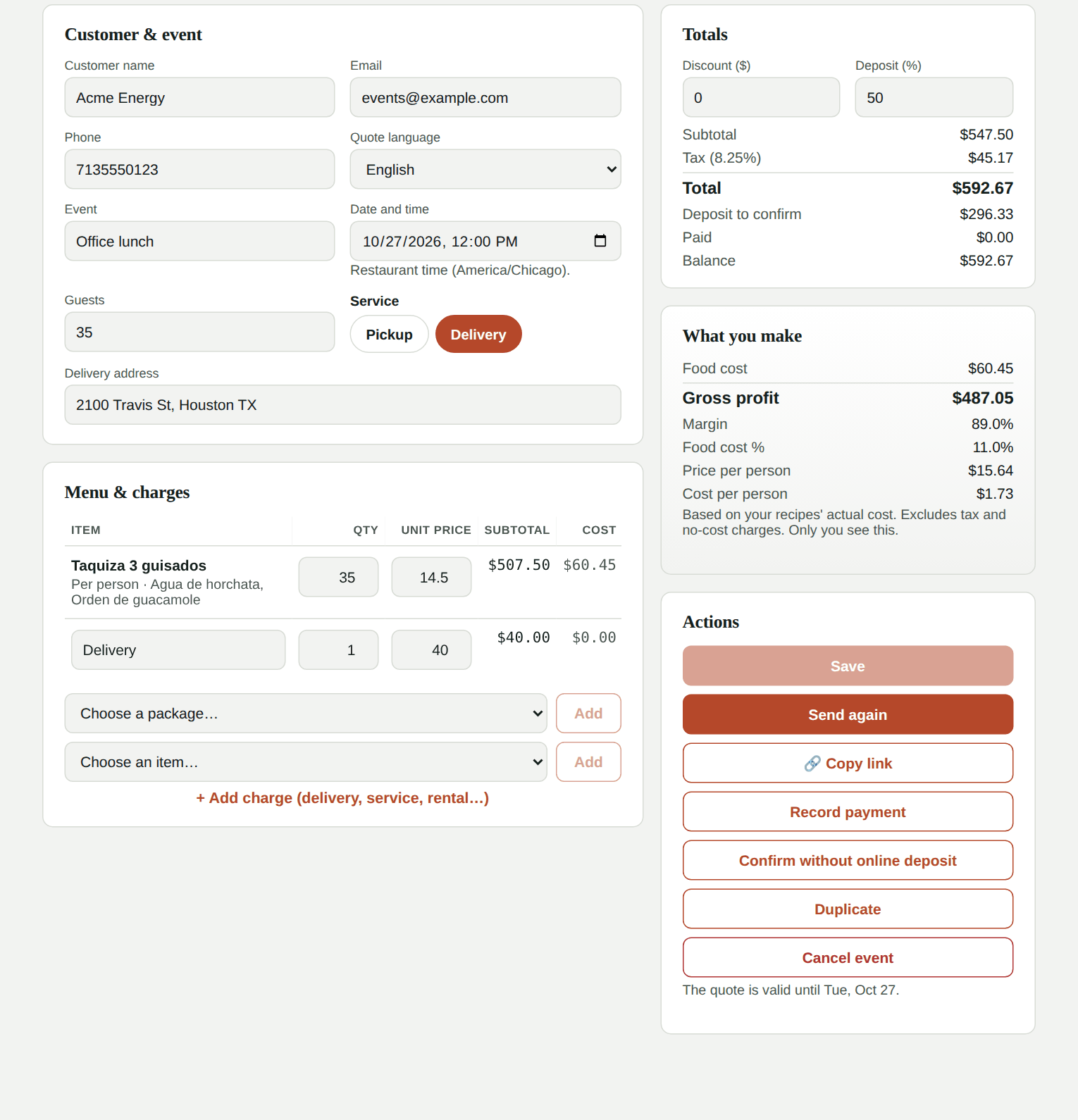Click Add charge (delivery, service, rental) link
Viewport: 1078px width, 1120px height.
(x=342, y=797)
